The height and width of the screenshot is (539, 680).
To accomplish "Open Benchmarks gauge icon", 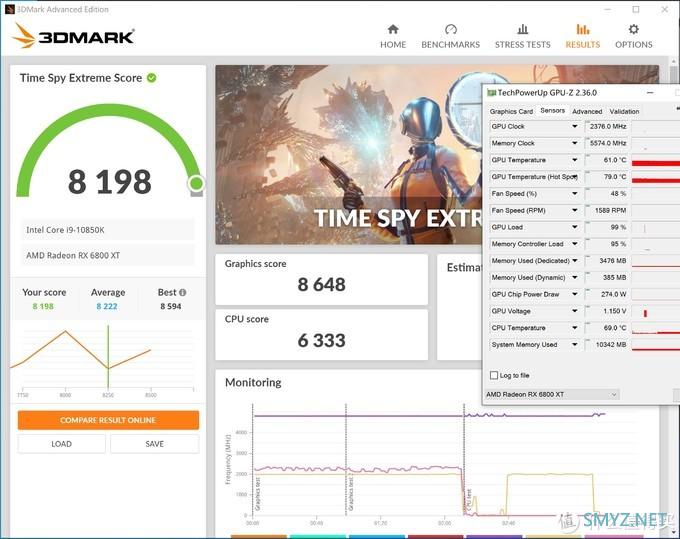I will tap(451, 29).
